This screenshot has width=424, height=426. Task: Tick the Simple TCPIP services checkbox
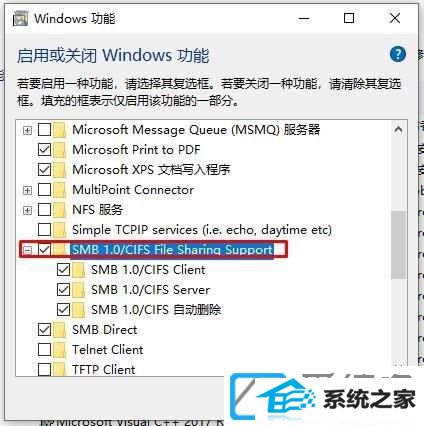coord(44,230)
